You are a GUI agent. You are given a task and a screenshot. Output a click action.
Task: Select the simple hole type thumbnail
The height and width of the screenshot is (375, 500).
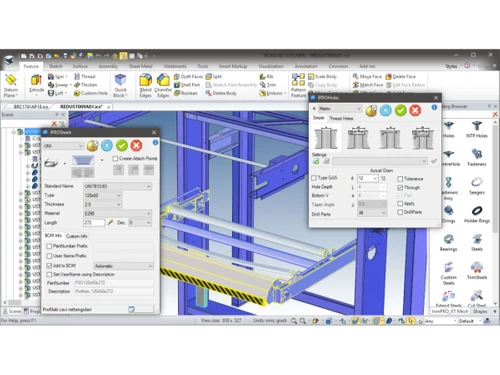[x=326, y=138]
